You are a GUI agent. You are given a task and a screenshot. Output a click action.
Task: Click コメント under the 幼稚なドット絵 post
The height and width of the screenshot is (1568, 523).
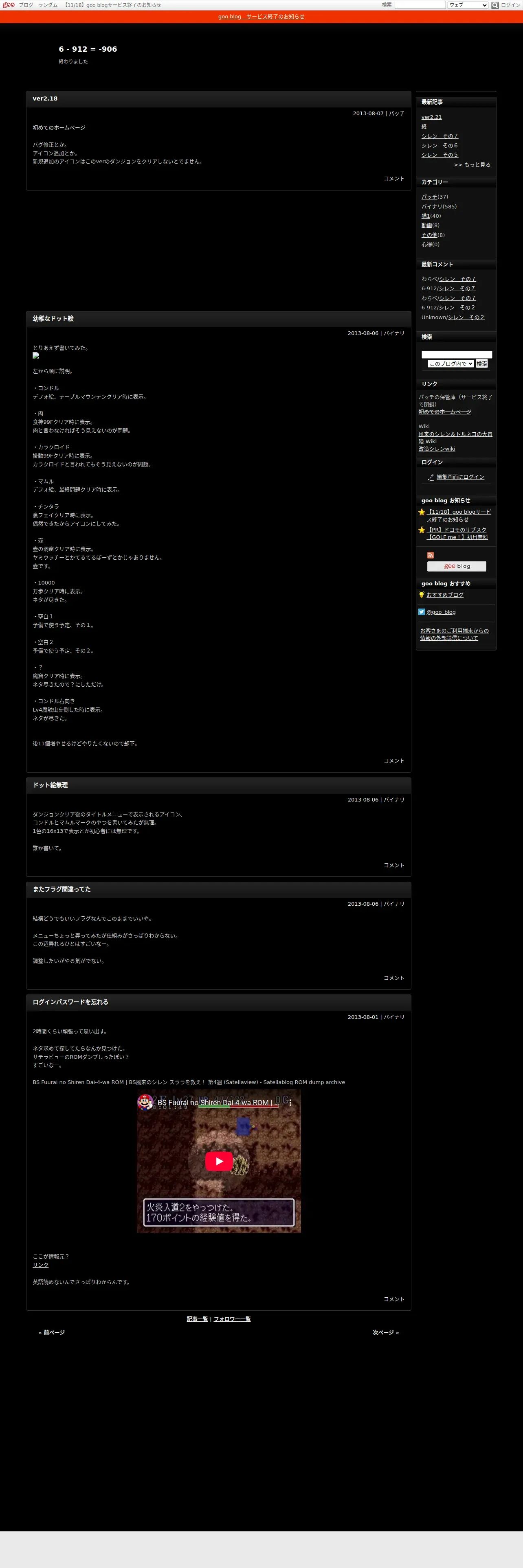394,760
